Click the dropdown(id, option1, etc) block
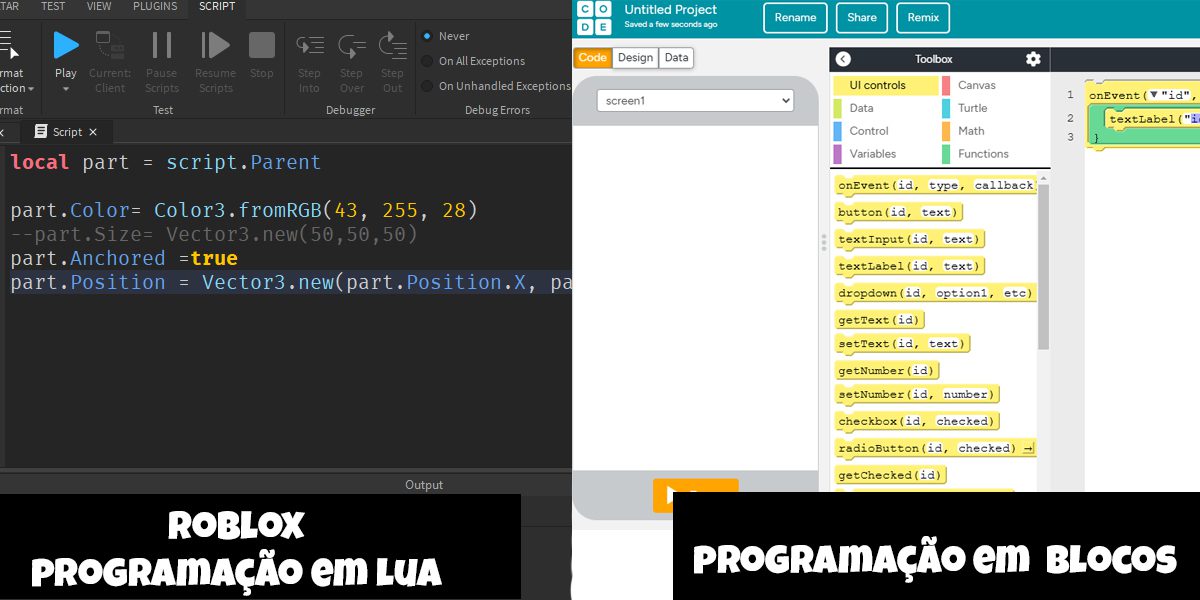 (x=935, y=293)
